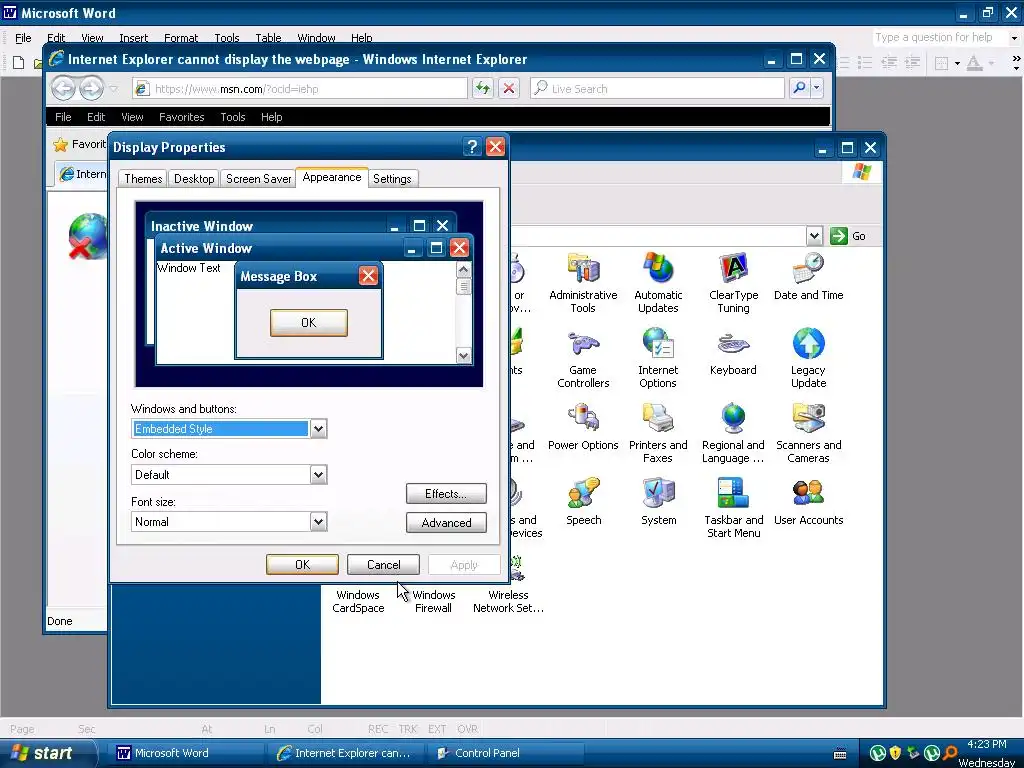The height and width of the screenshot is (768, 1024).
Task: Click Cancel in Display Properties
Action: click(383, 564)
